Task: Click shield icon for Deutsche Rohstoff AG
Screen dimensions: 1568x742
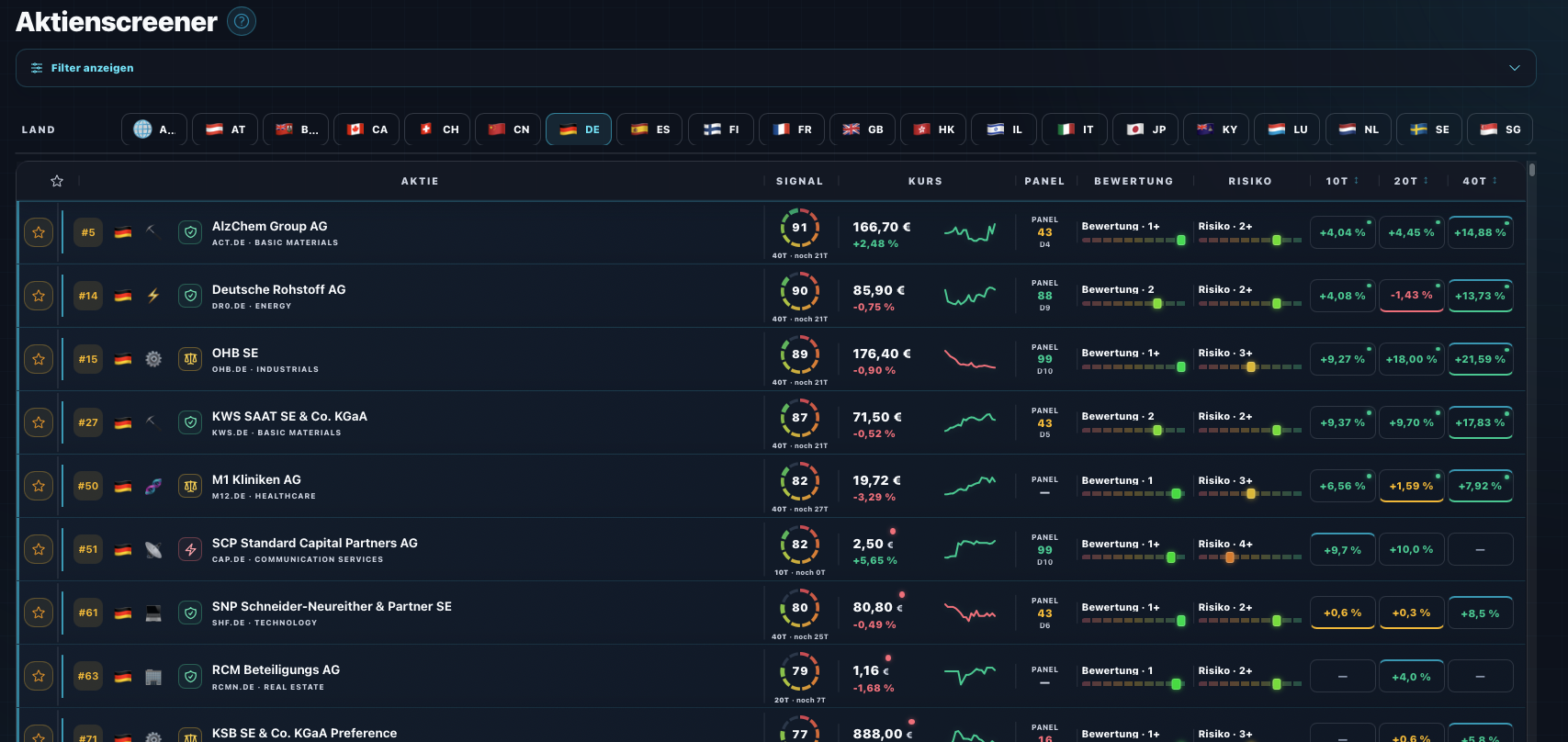Action: pyautogui.click(x=190, y=296)
